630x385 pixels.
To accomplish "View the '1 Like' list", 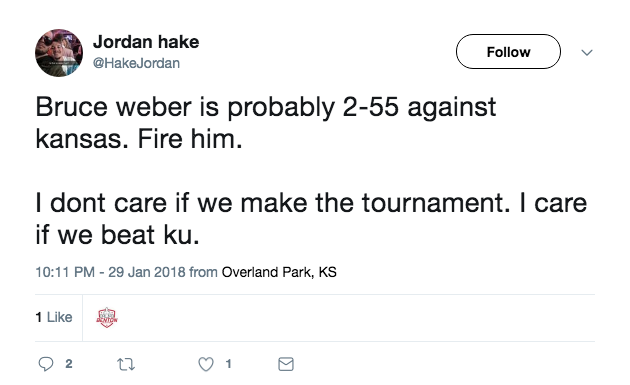I will pos(54,317).
